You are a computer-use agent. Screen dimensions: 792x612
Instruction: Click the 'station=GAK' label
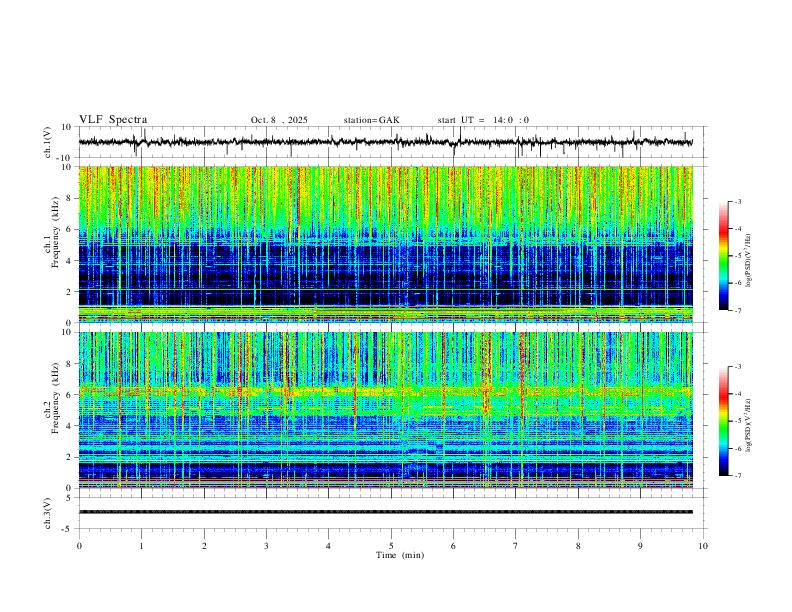[x=372, y=120]
